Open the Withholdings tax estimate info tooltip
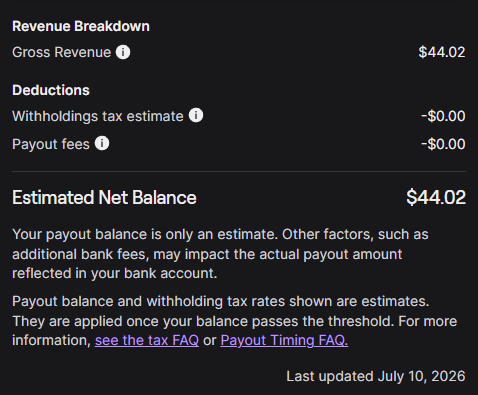This screenshot has height=395, width=478. 196,115
